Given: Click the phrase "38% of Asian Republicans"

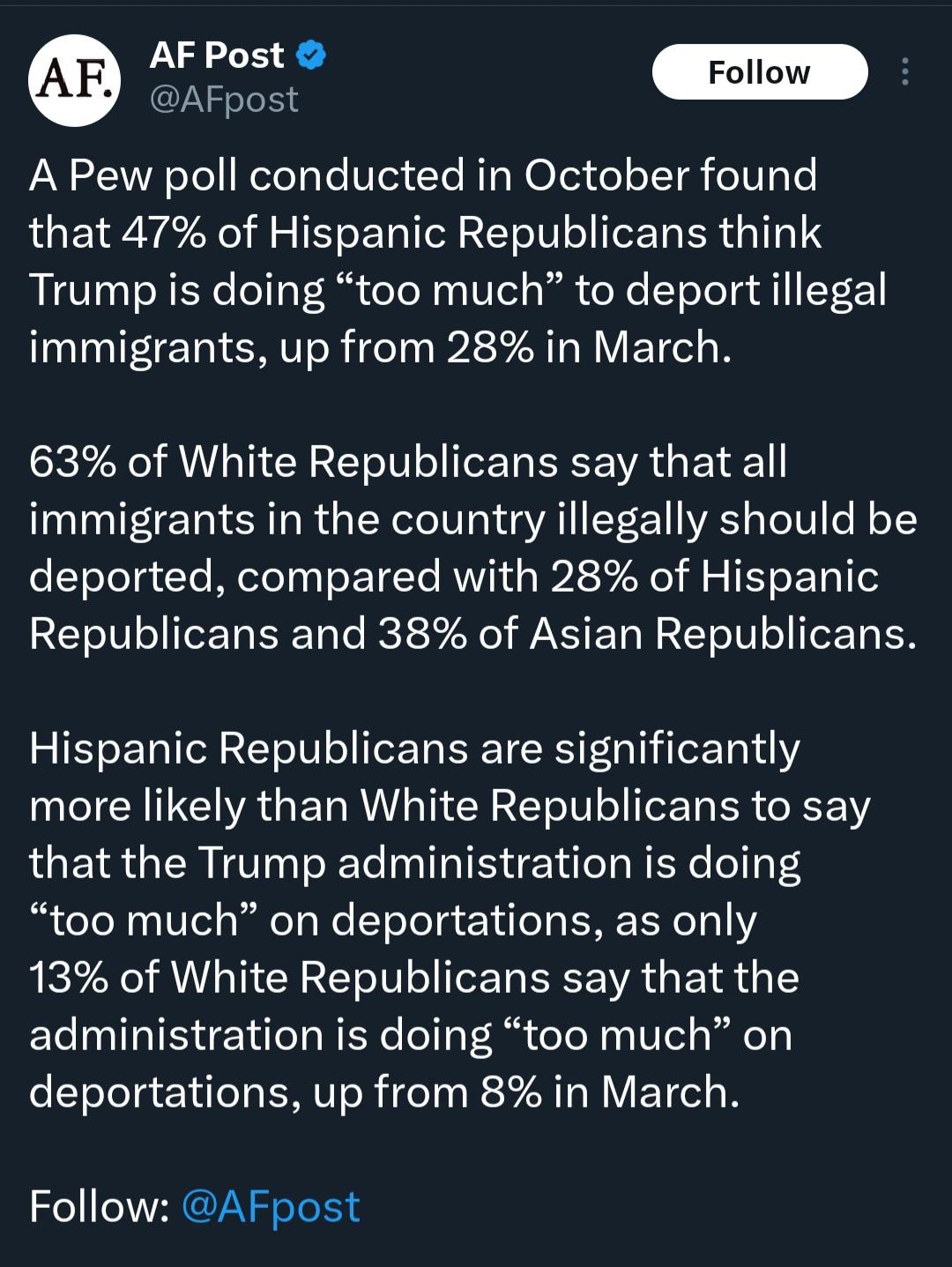Looking at the screenshot, I should pyautogui.click(x=647, y=634).
